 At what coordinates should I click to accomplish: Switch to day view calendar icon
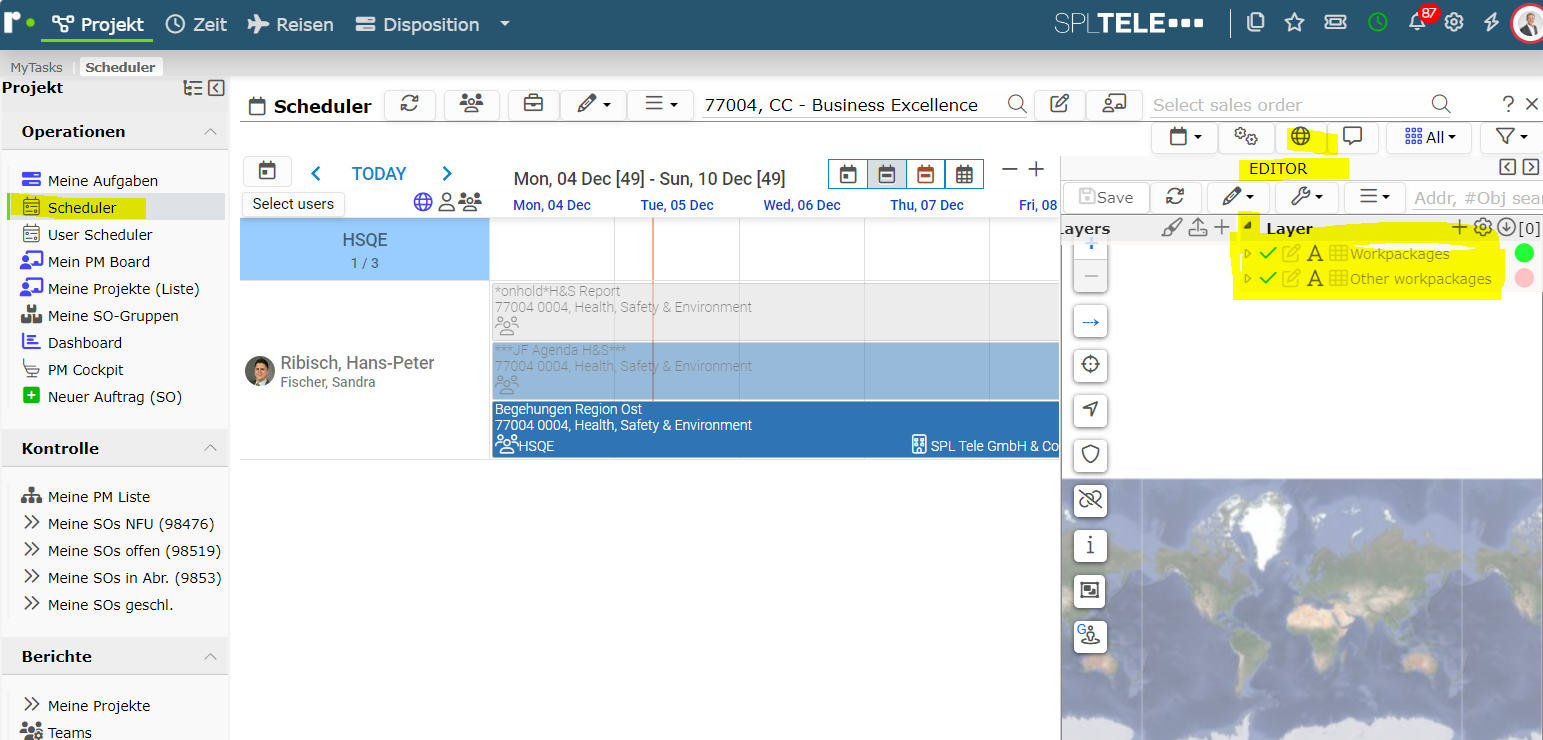848,174
